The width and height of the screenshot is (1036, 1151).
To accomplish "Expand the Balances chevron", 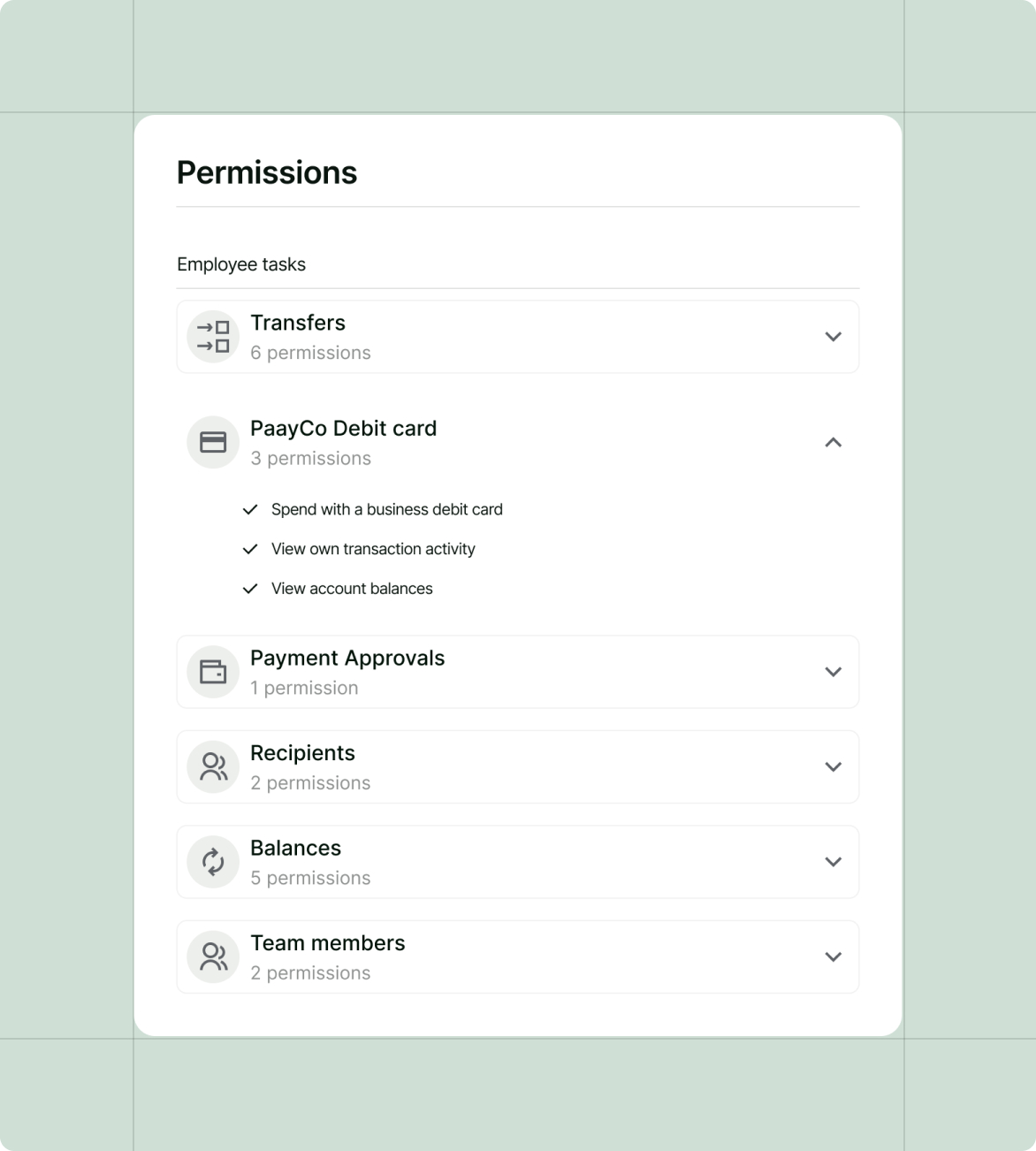I will pyautogui.click(x=833, y=862).
